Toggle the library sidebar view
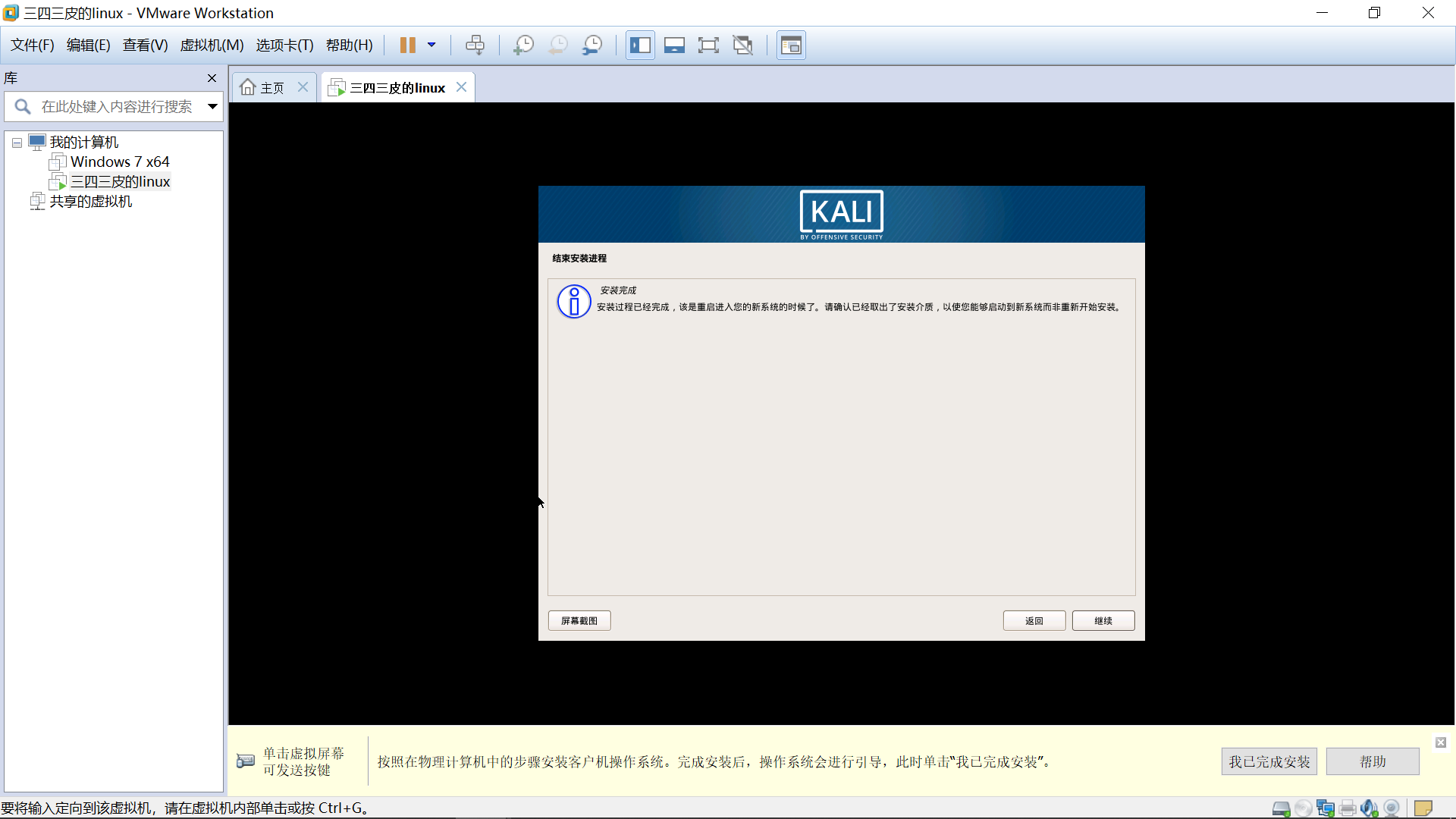Screen dimensions: 1456x819 click(x=640, y=45)
